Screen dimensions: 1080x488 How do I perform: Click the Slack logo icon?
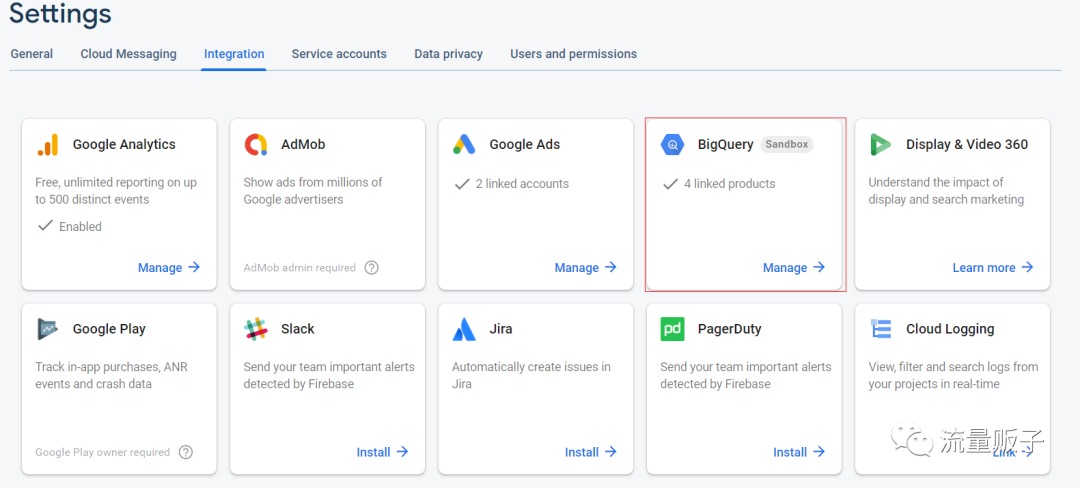tap(256, 329)
